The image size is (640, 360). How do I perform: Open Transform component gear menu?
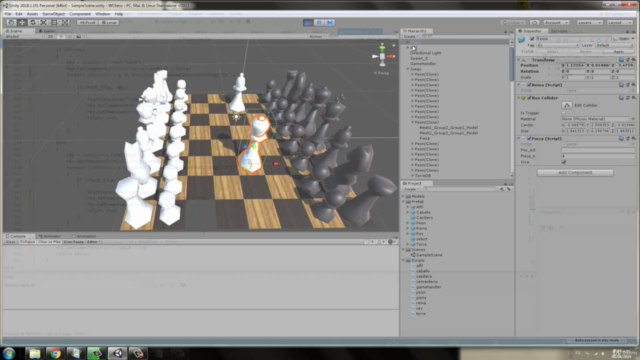[x=633, y=60]
